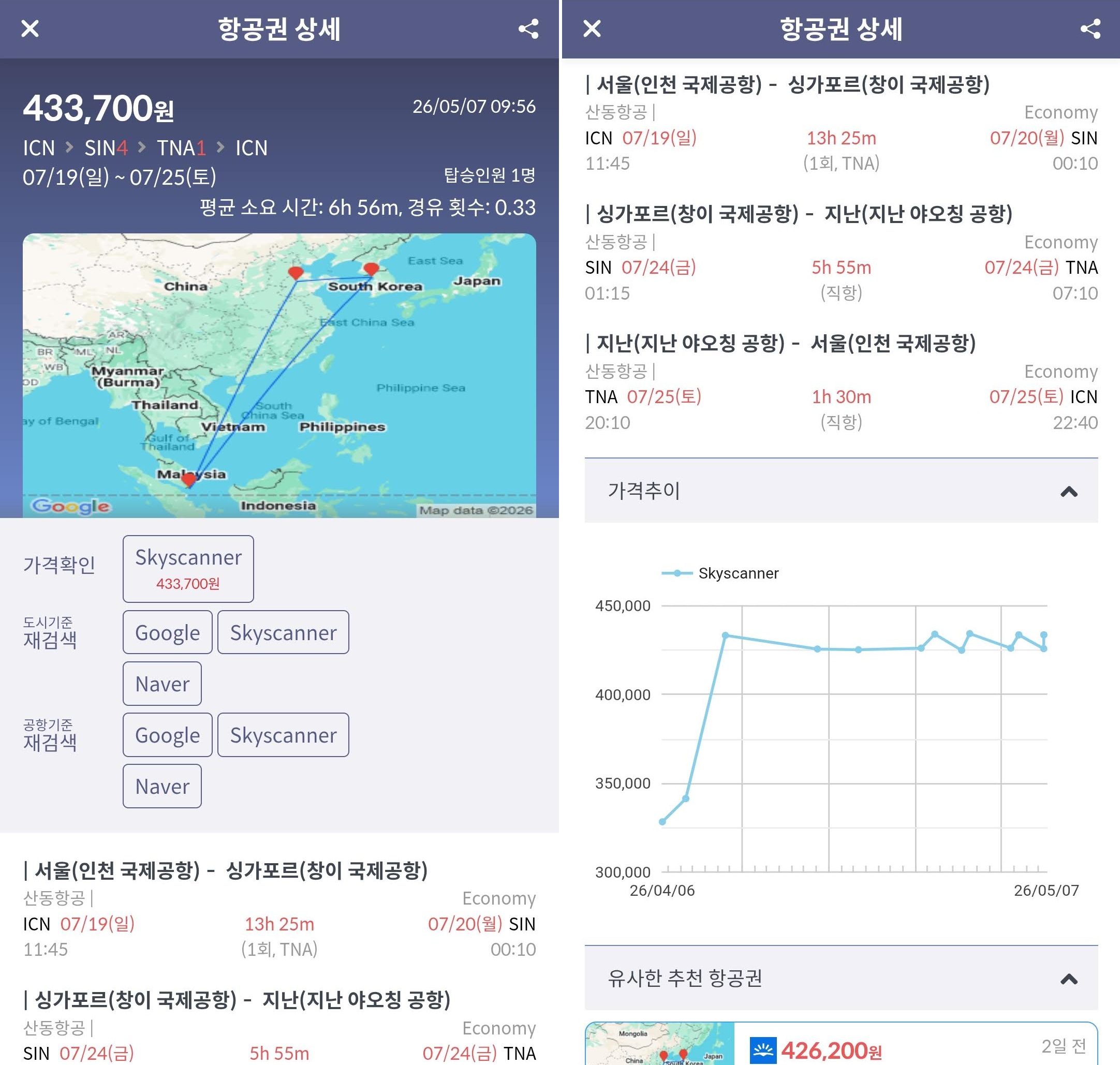Click Naver under 공항기준 재검색

tap(163, 786)
